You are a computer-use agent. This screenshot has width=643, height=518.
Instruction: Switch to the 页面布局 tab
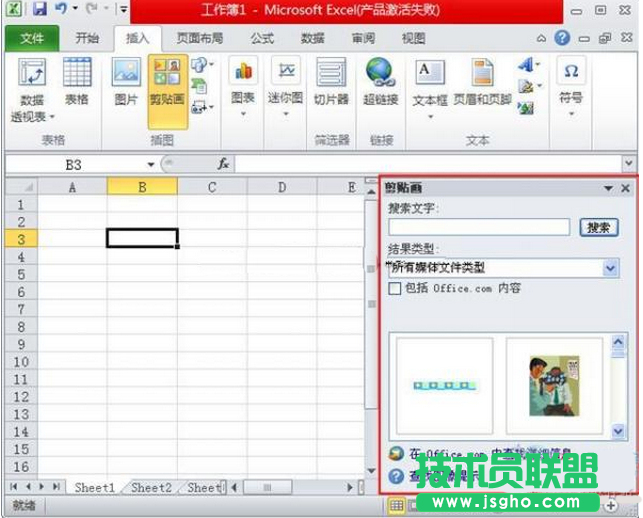(x=200, y=39)
